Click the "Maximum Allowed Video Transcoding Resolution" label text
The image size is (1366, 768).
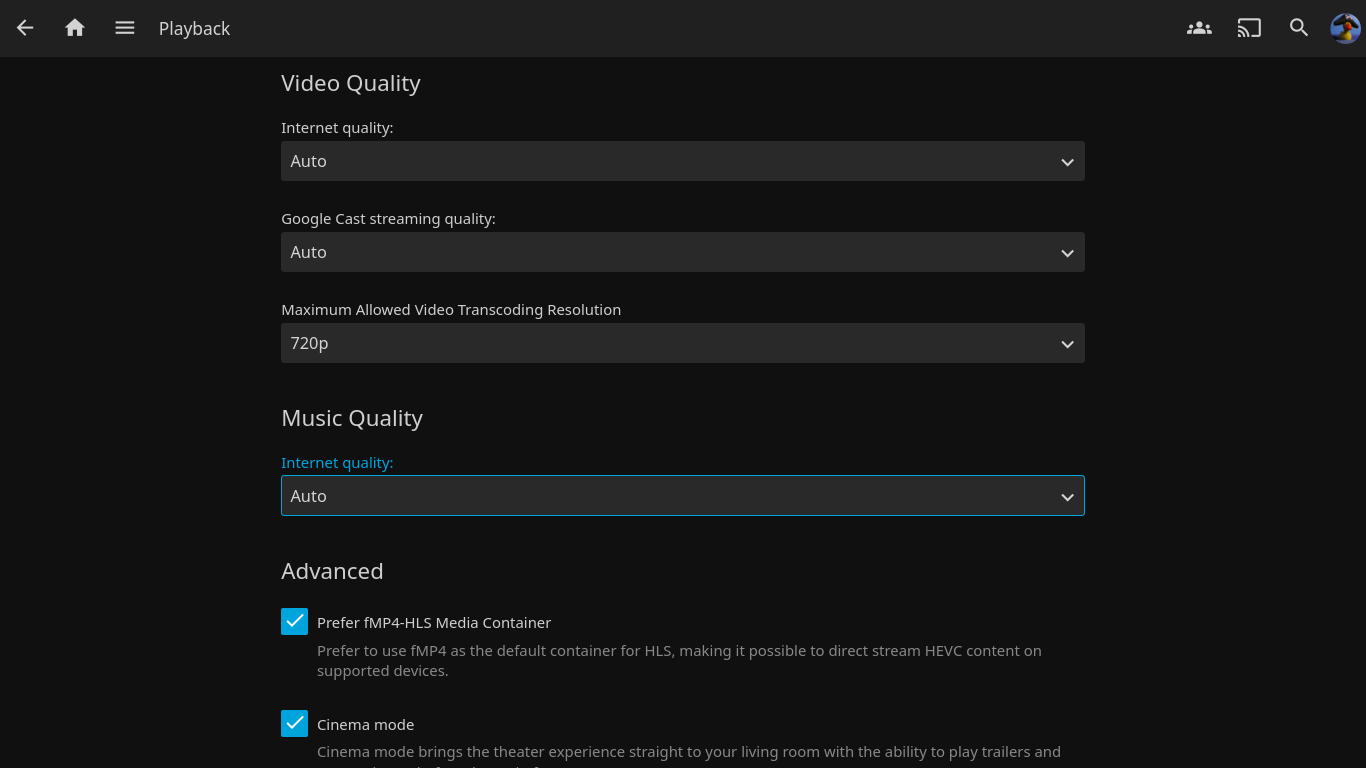[x=451, y=310]
